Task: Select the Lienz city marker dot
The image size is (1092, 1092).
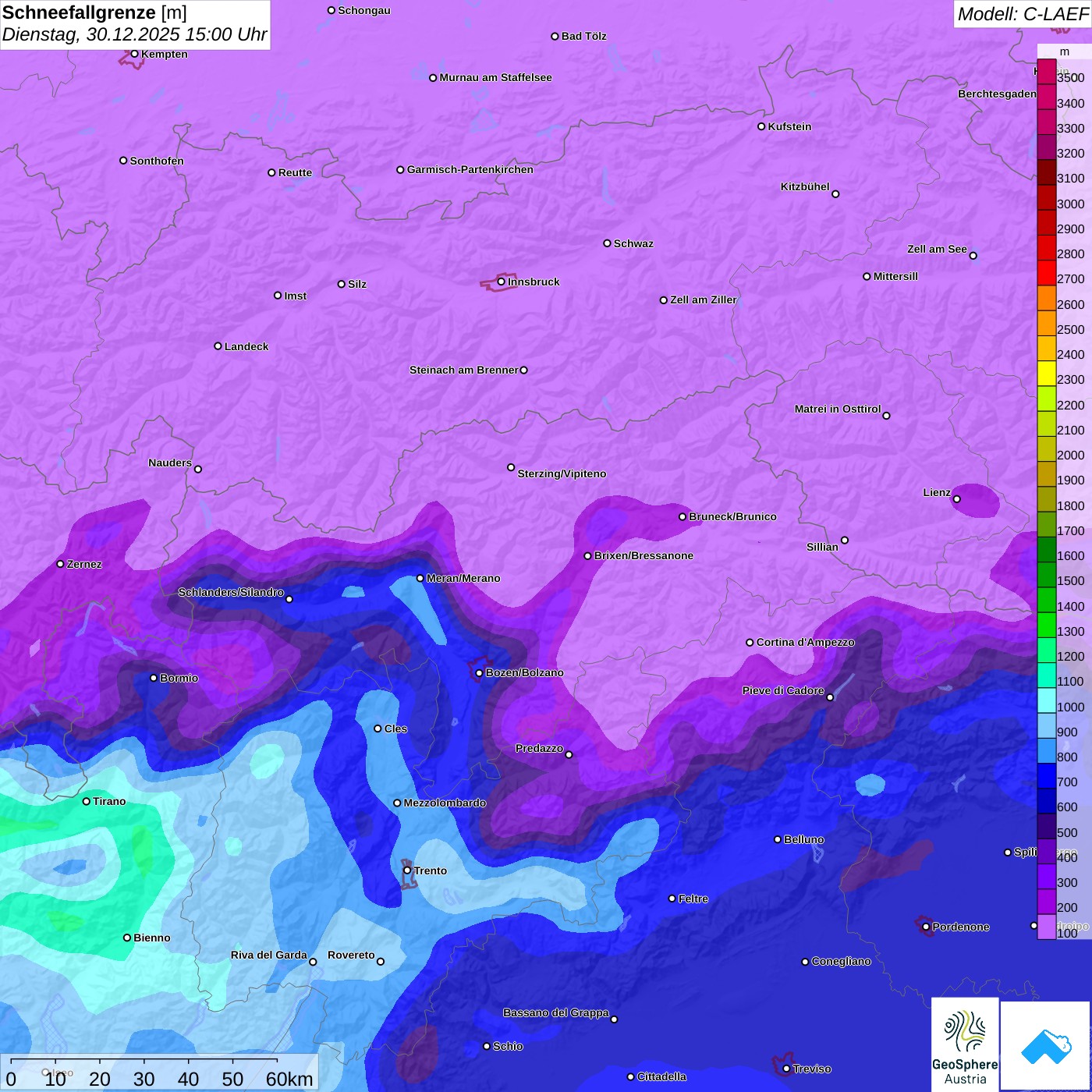Action: tap(957, 499)
